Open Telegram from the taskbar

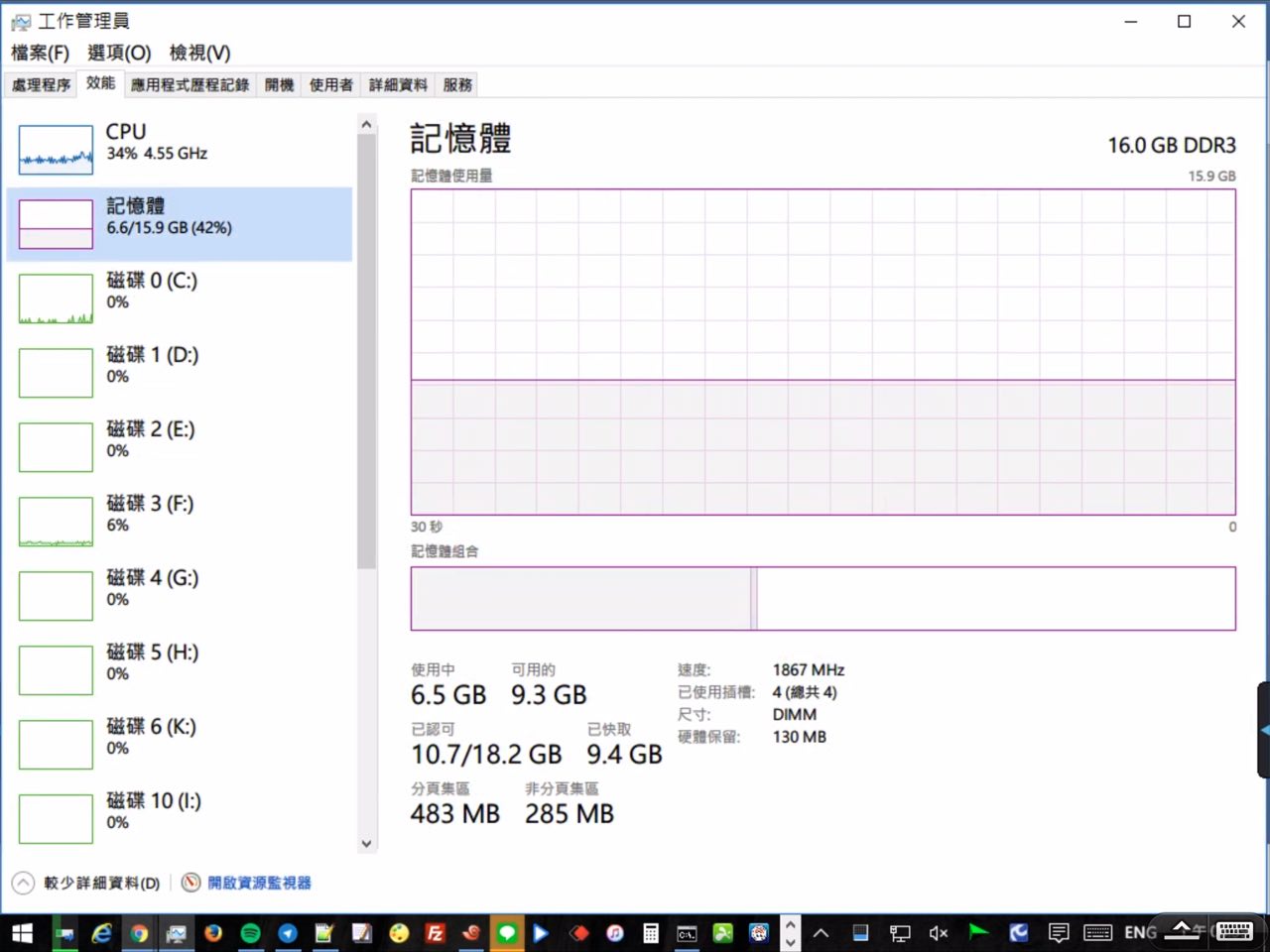(288, 933)
